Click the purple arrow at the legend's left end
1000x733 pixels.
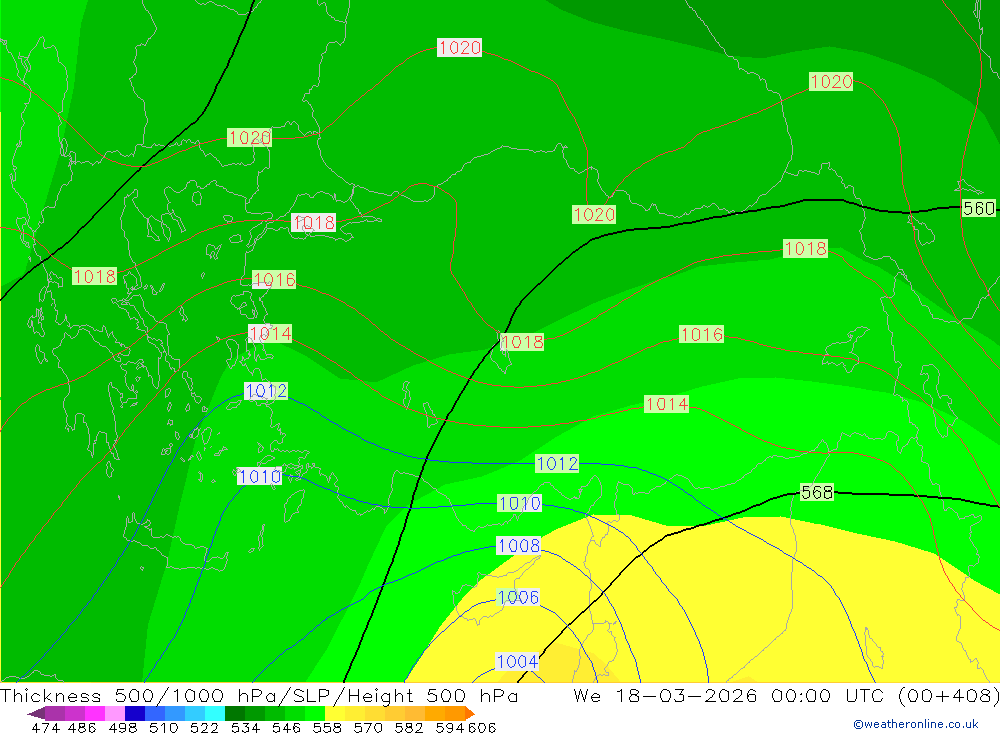pos(36,713)
